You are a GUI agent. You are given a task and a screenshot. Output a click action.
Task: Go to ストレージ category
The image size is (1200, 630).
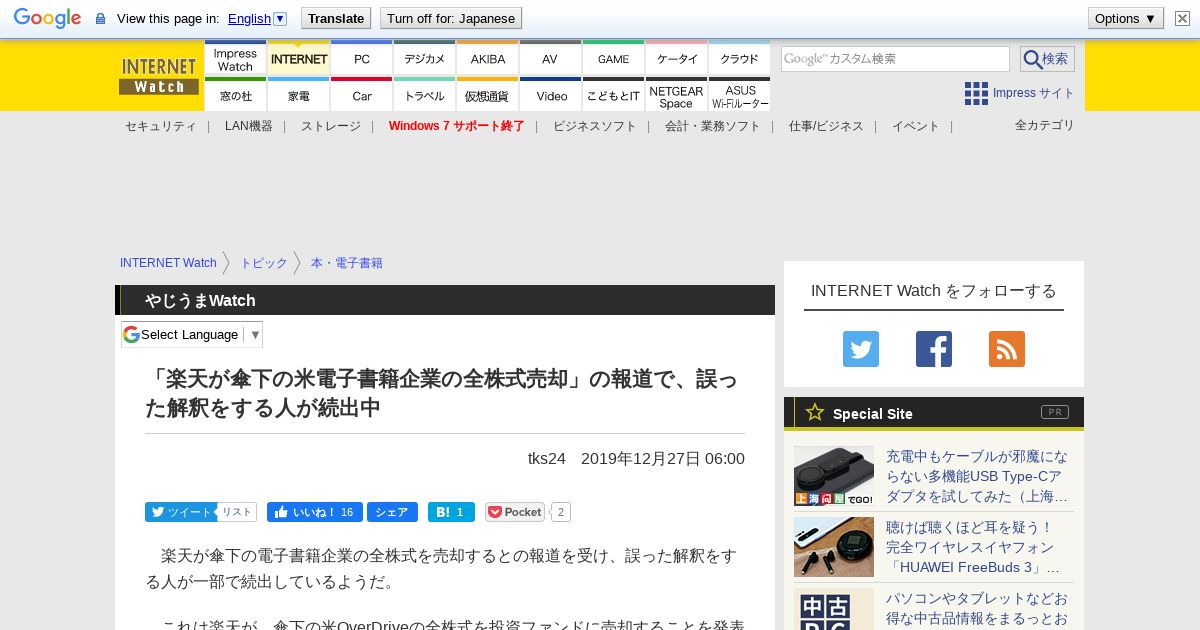coord(331,126)
